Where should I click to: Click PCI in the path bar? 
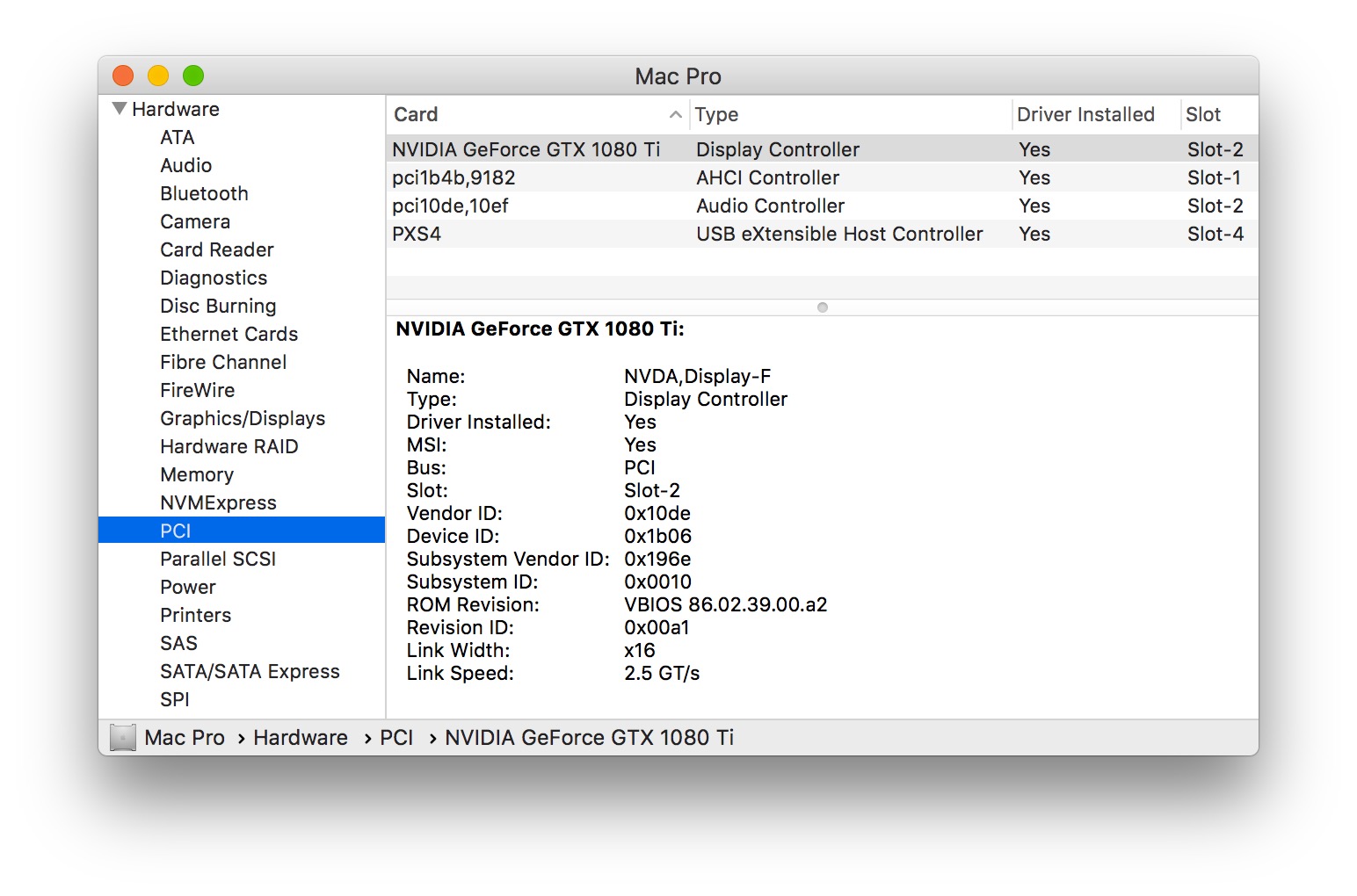pyautogui.click(x=396, y=737)
